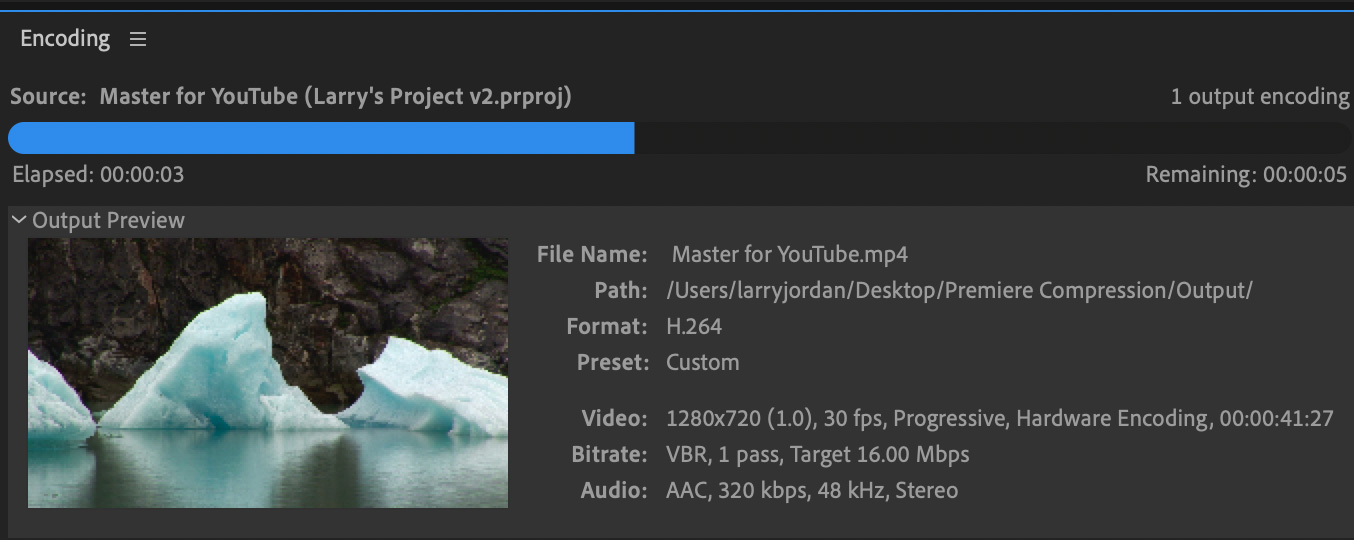Click the 'Source:' label

(48, 97)
